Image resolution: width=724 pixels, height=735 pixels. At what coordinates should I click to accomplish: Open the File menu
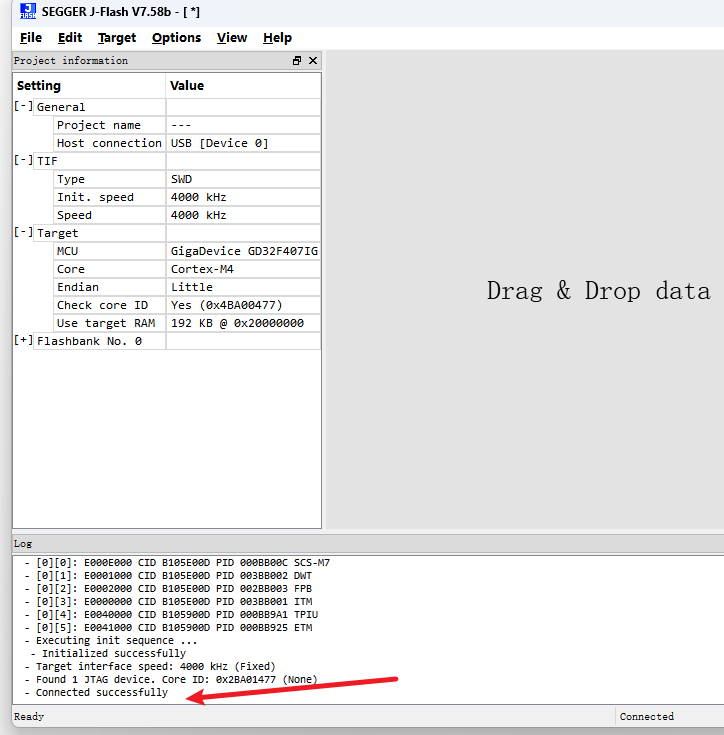pos(31,38)
